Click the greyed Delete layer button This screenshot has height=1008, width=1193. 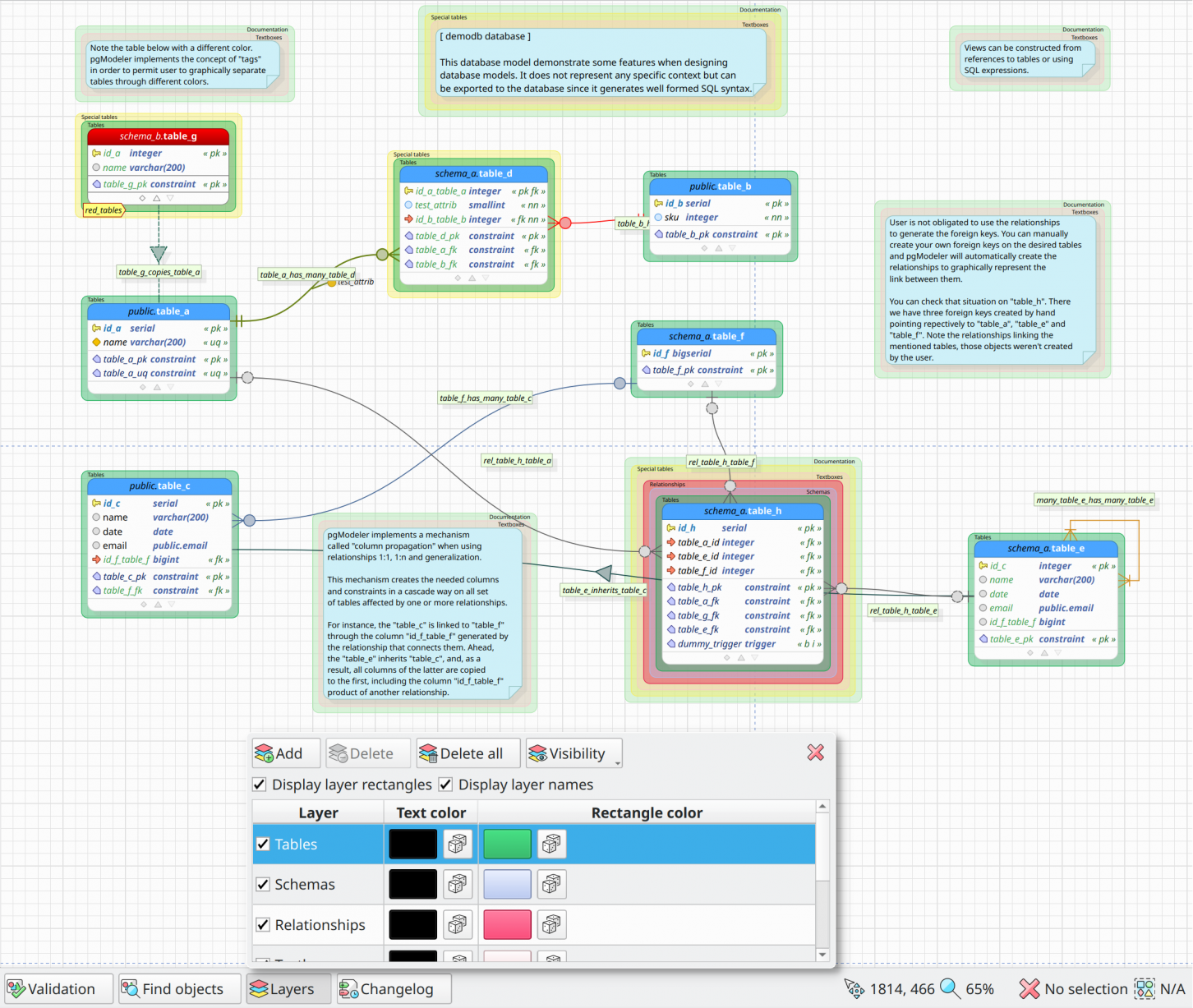(367, 753)
